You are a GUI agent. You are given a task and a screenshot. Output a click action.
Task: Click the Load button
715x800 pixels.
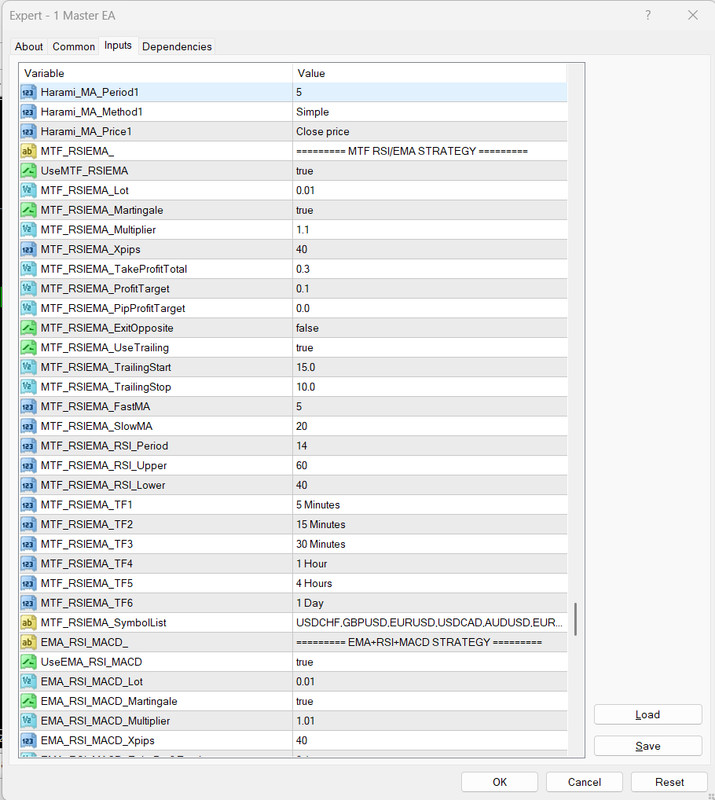648,715
